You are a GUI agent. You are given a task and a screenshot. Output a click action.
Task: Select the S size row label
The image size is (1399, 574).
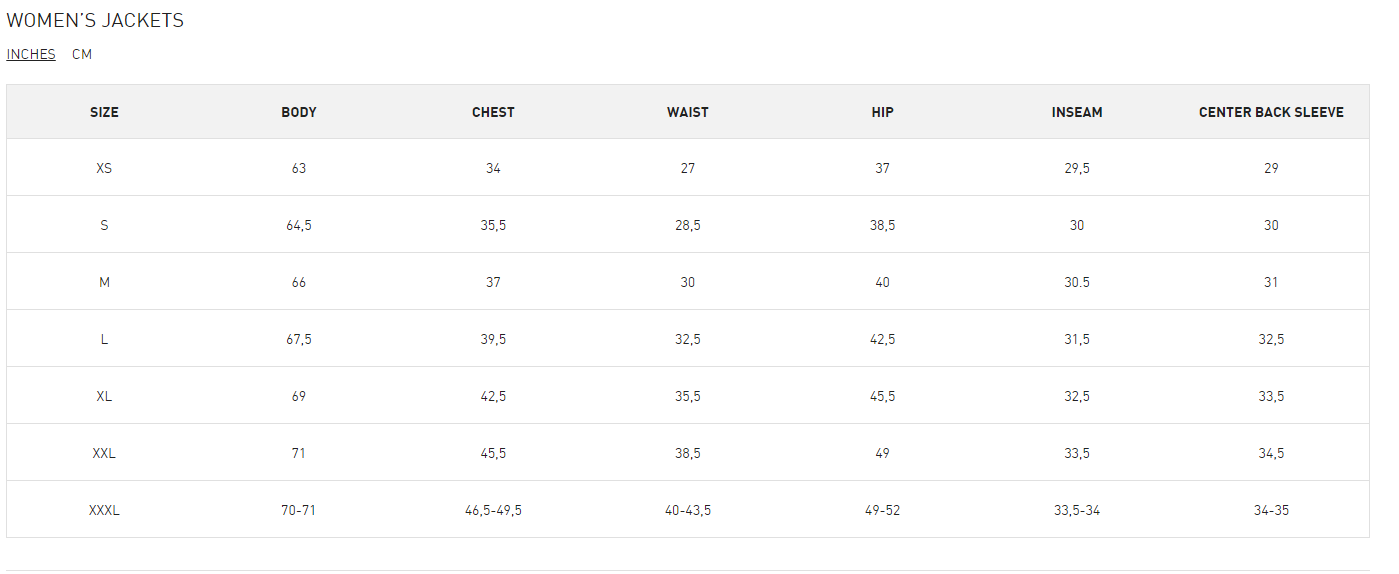point(104,225)
